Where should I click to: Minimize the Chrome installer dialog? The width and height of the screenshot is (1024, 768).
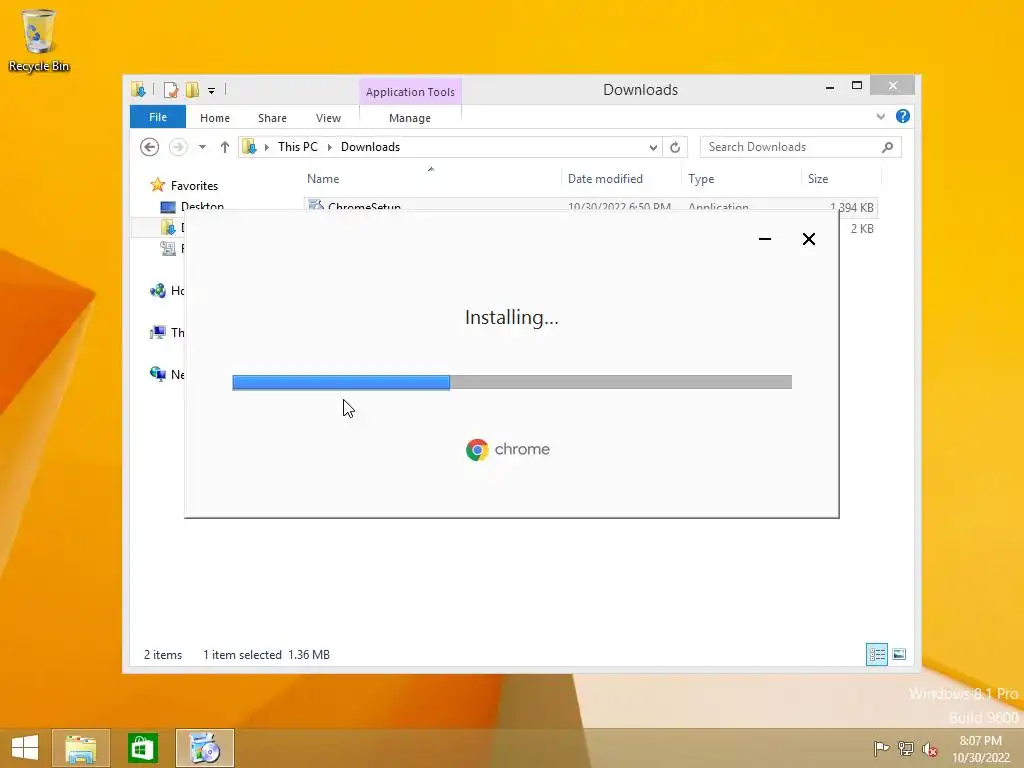(765, 239)
